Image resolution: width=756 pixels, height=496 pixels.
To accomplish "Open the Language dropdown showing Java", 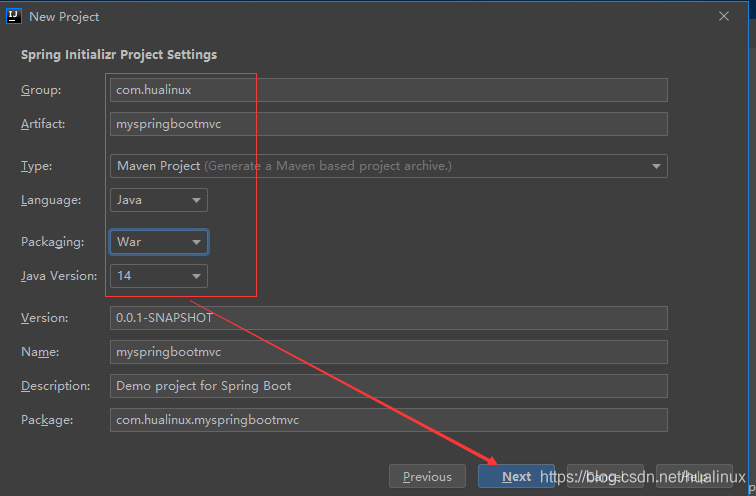I will 159,200.
